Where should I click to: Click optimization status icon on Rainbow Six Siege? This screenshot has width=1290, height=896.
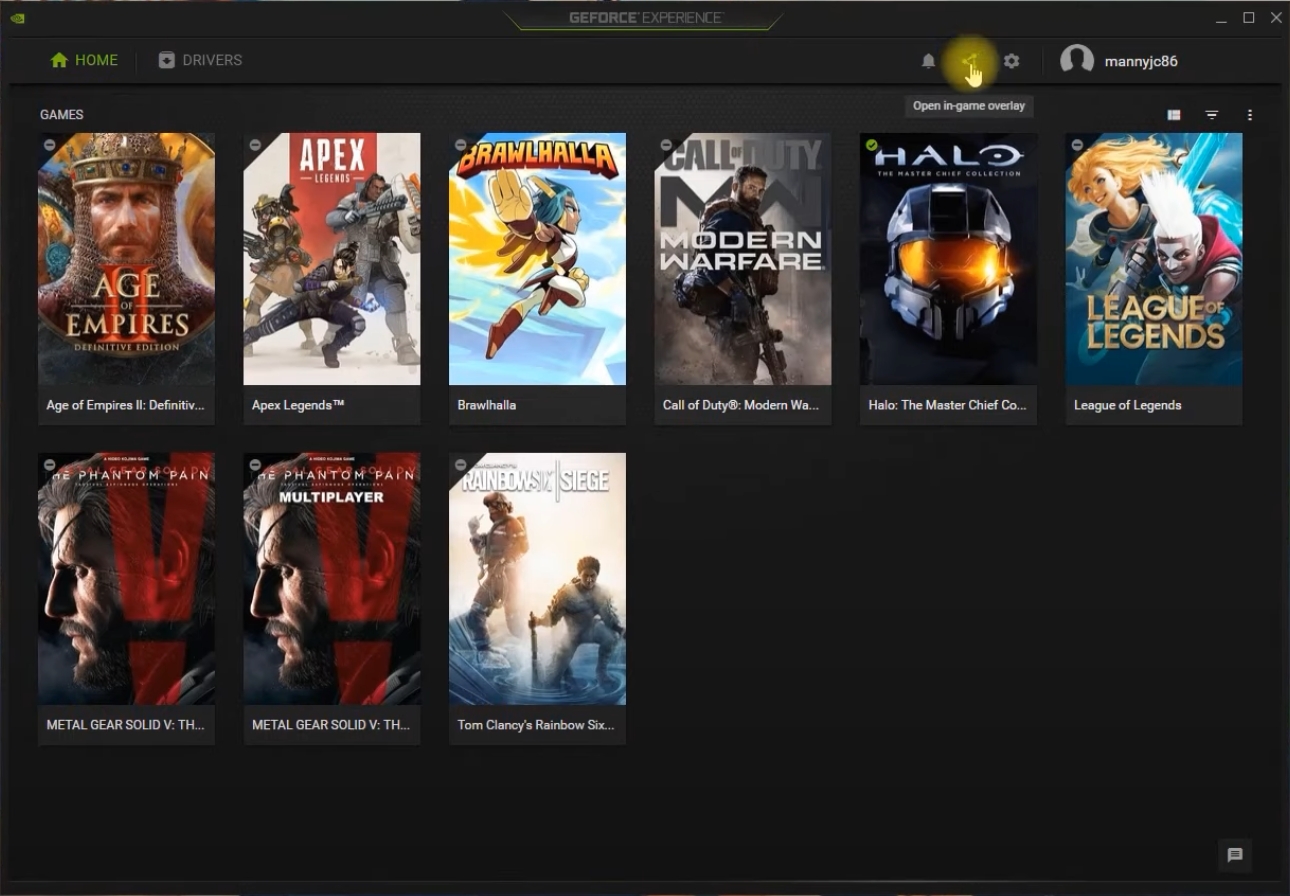pyautogui.click(x=461, y=465)
